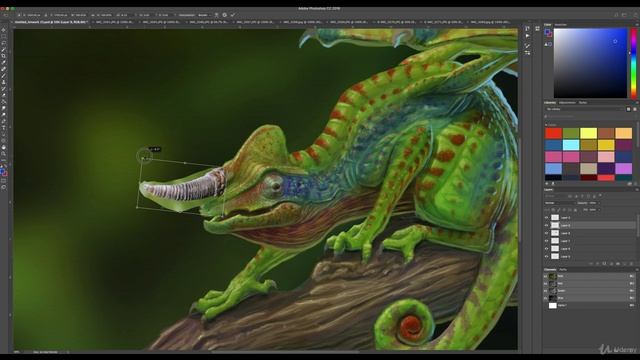
Task: Open the Libraries panel tab
Action: click(550, 102)
